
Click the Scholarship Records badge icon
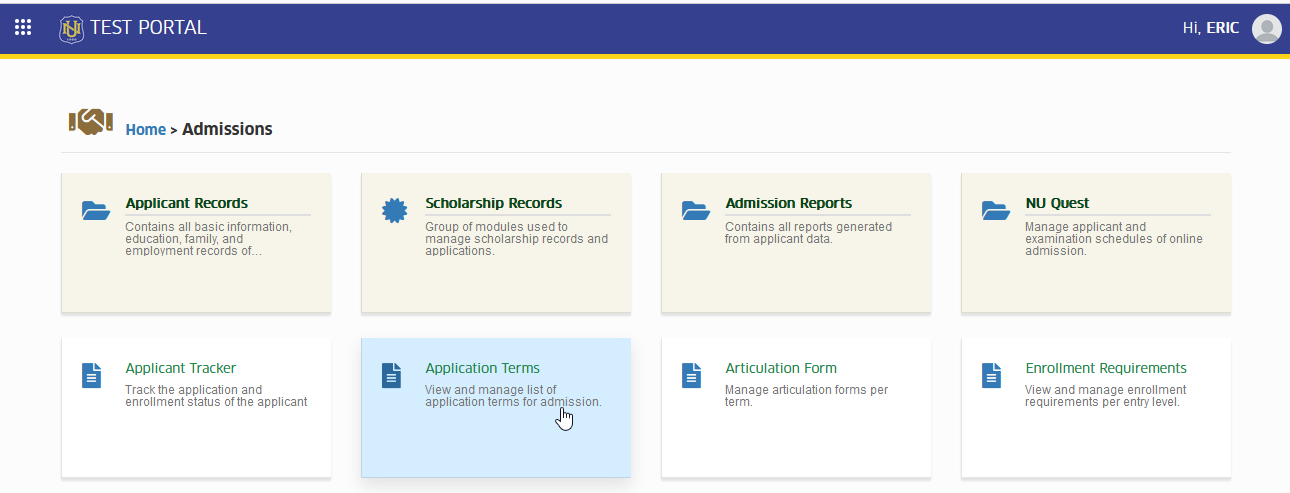(x=395, y=211)
